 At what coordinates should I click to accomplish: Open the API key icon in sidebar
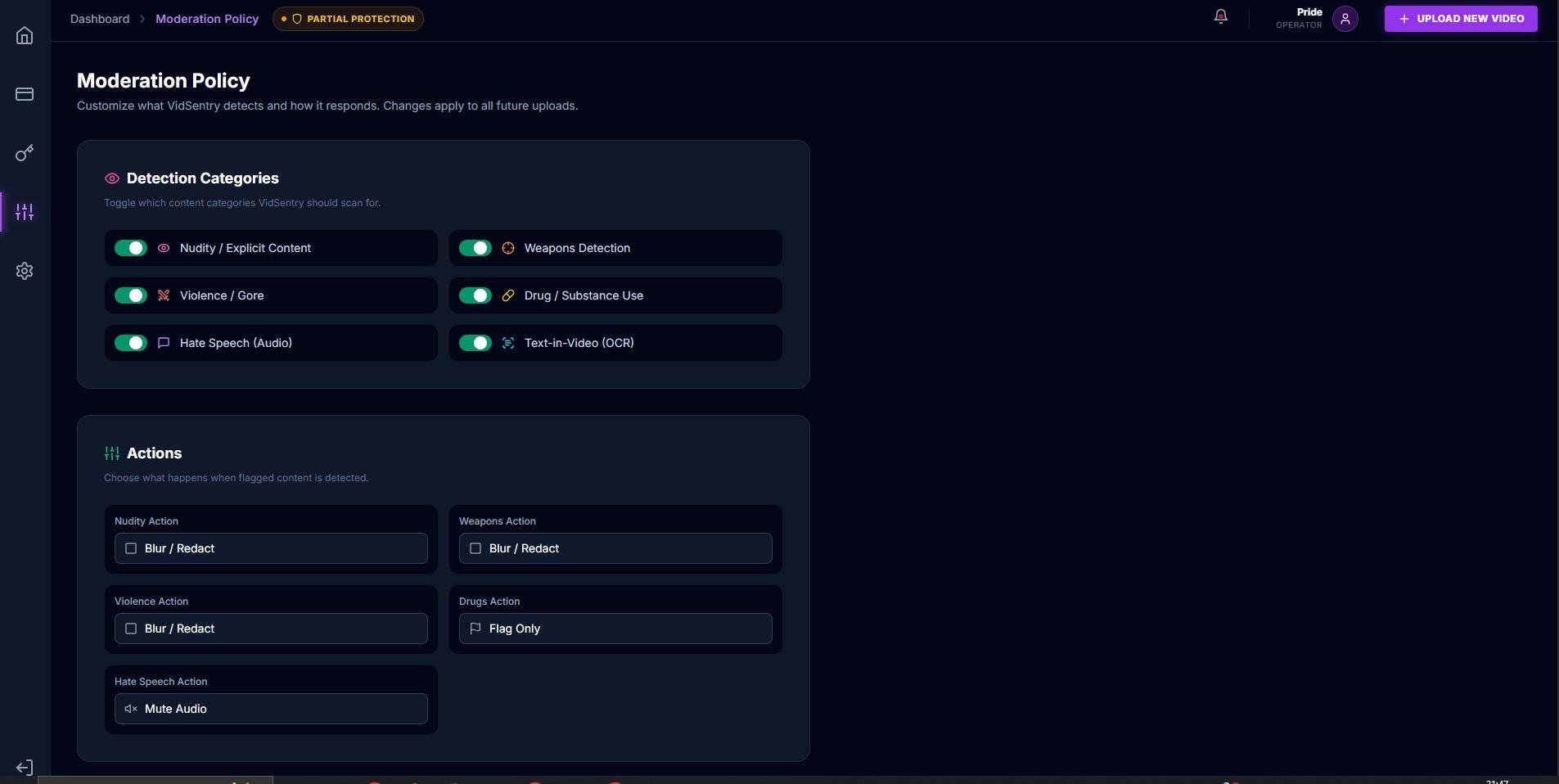pos(25,153)
